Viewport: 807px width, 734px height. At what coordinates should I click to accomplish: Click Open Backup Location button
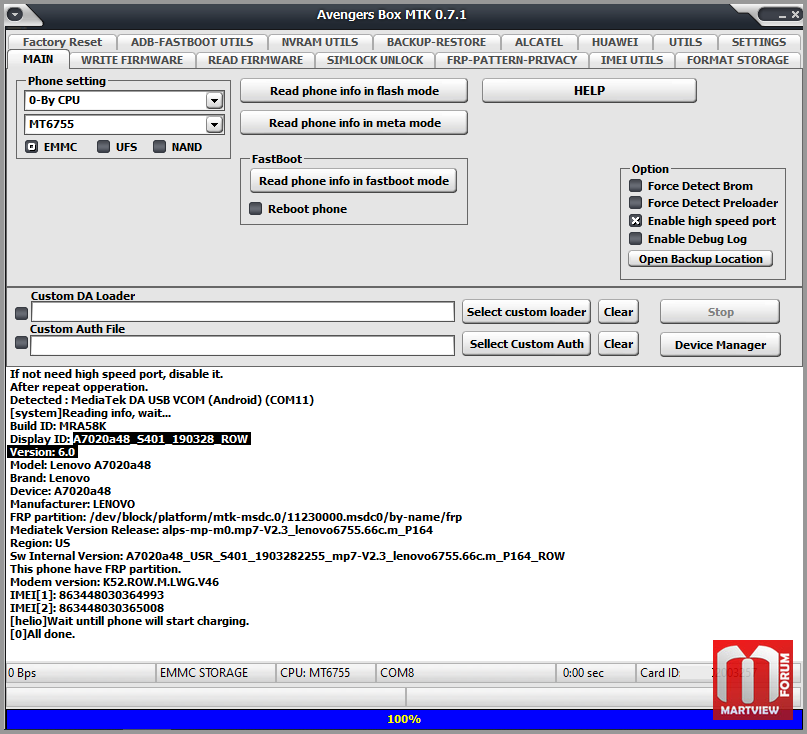coord(700,259)
